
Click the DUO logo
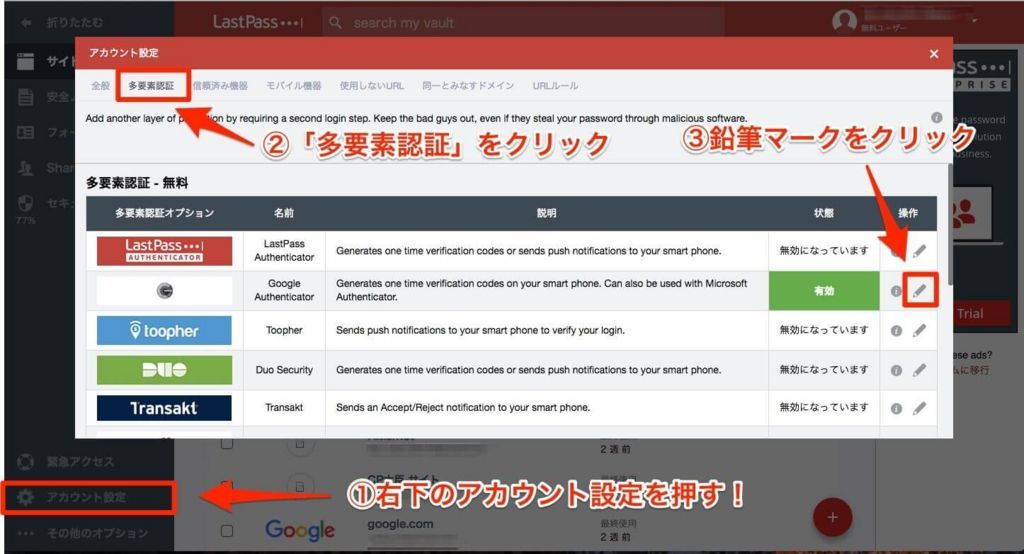pos(165,370)
